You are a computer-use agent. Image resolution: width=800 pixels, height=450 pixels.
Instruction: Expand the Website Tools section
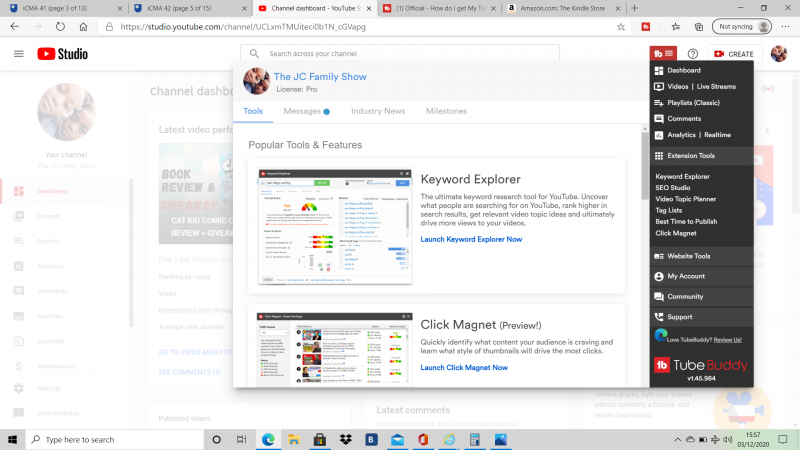click(688, 257)
